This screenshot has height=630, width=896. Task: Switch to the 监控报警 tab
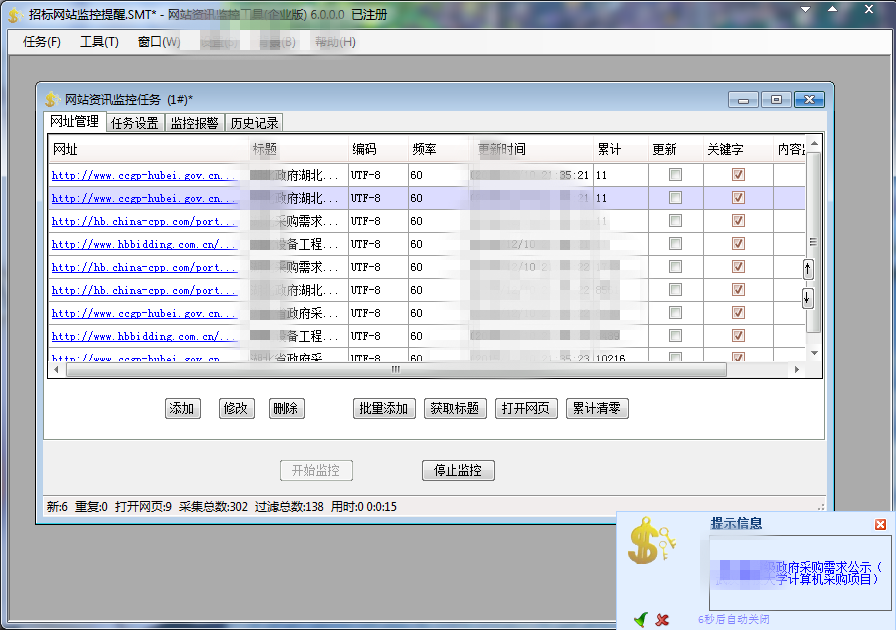pos(194,123)
